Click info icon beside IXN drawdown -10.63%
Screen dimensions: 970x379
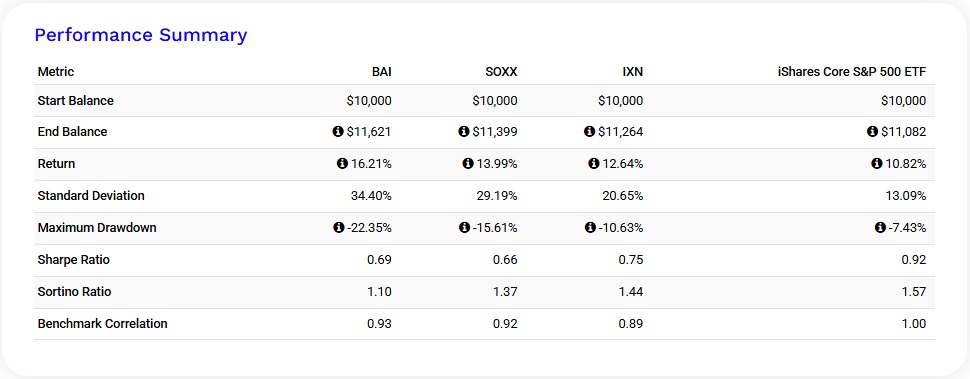point(590,228)
